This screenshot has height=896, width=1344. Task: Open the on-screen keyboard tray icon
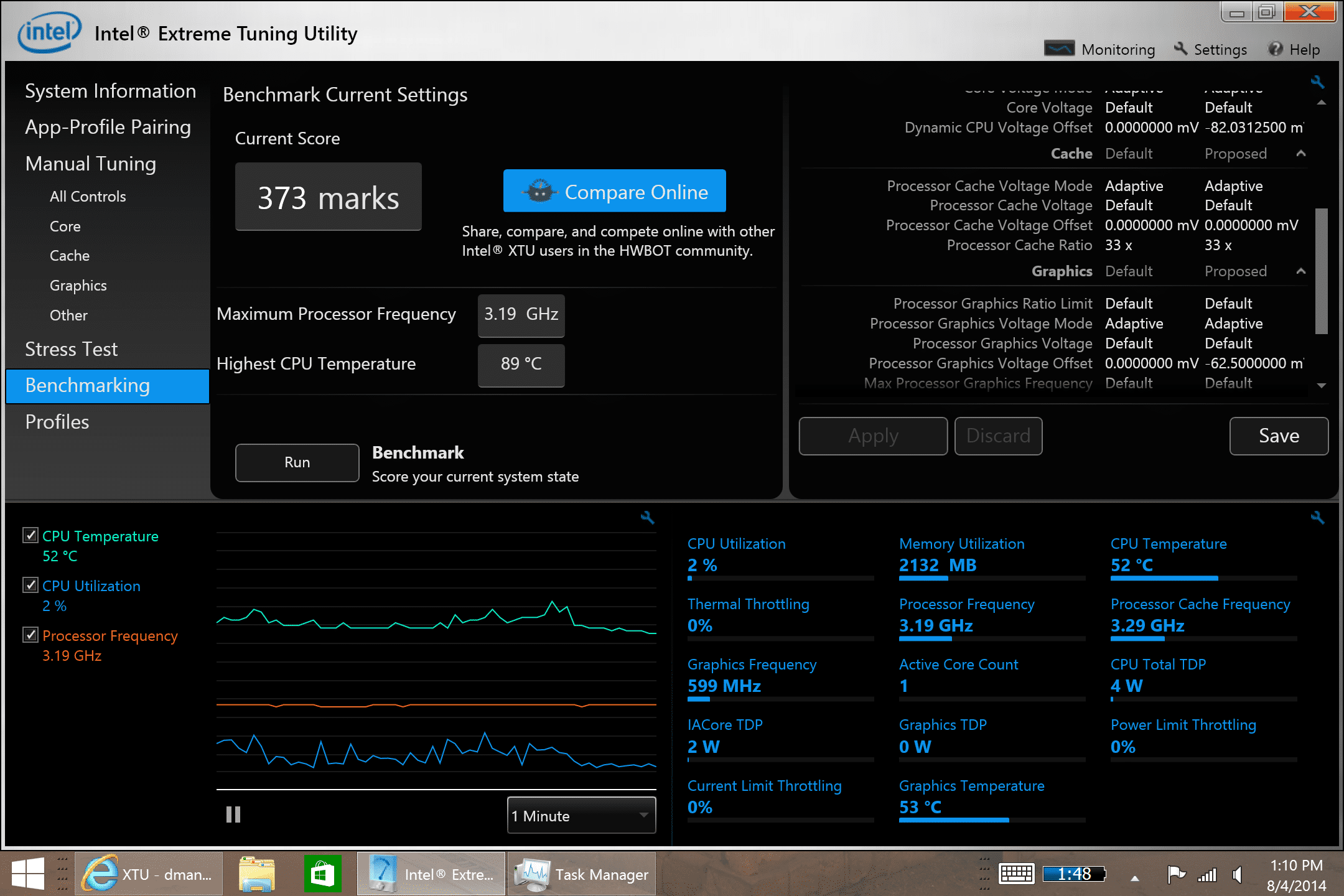(1017, 874)
